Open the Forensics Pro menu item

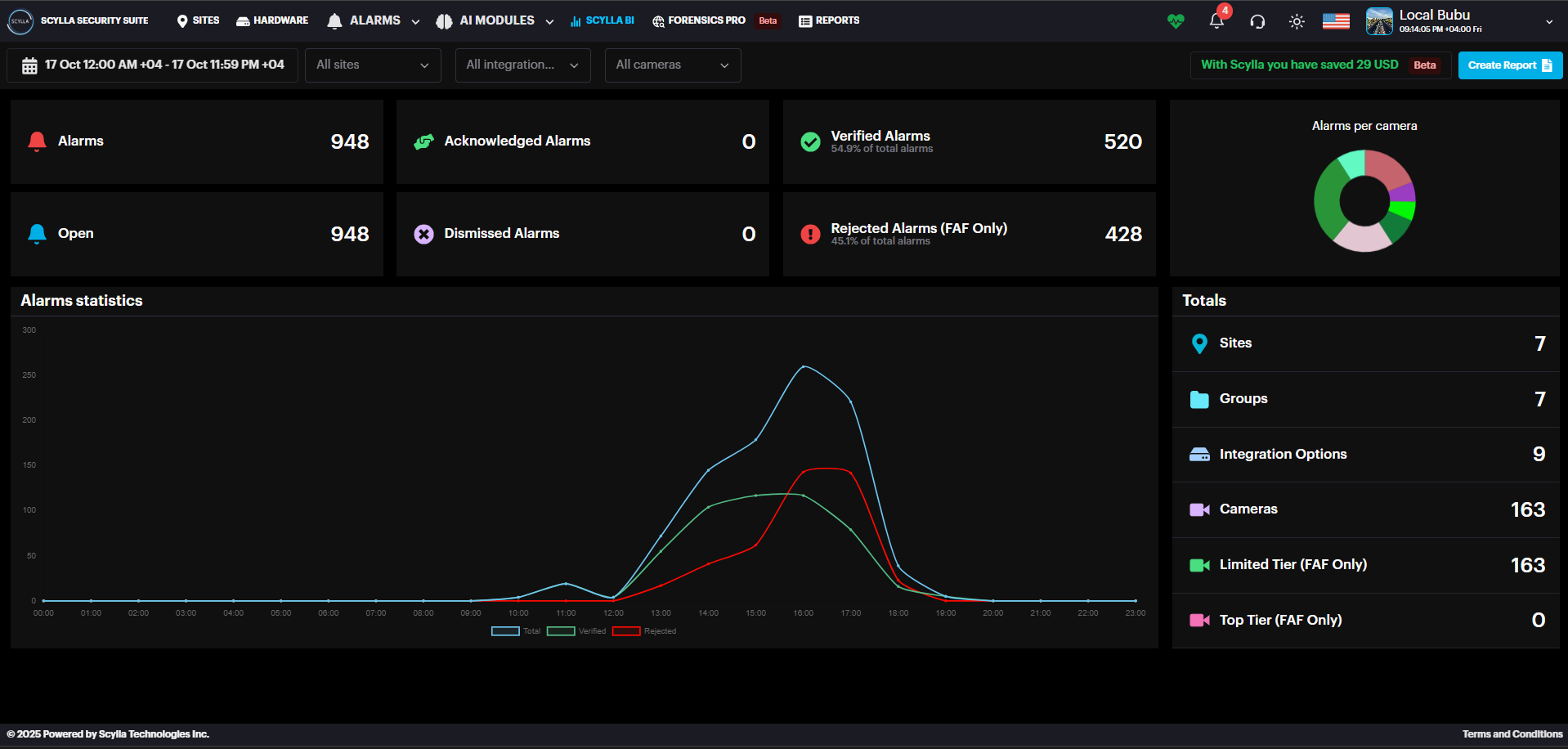[699, 20]
